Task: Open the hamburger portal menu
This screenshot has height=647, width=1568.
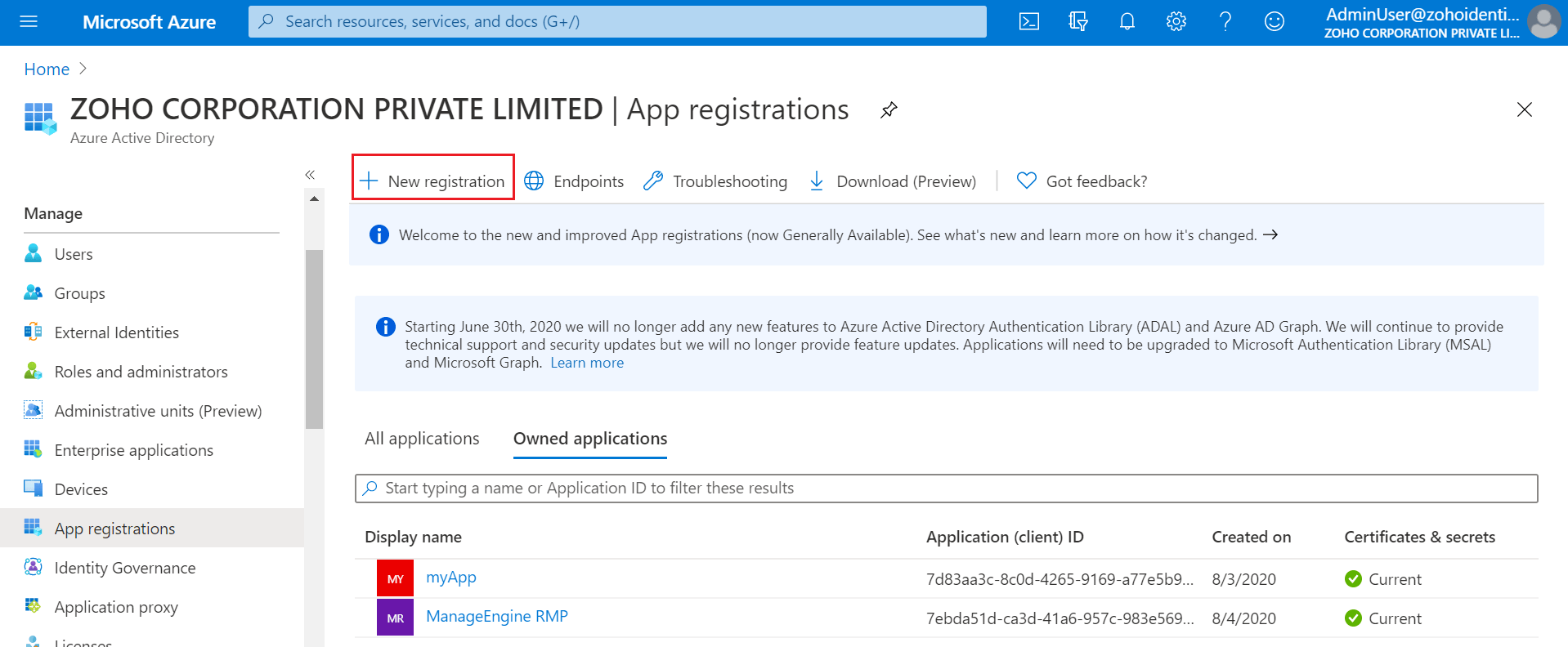Action: (29, 22)
